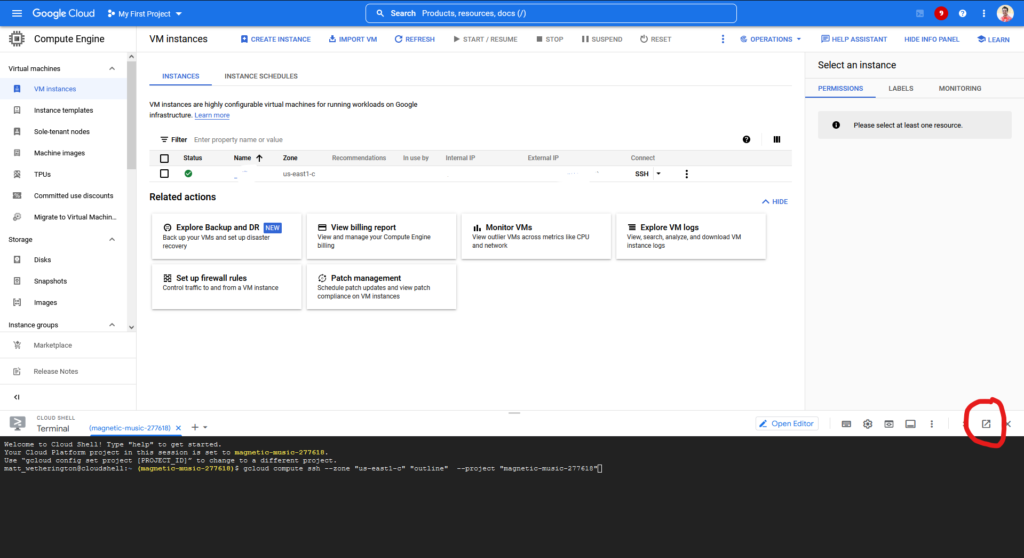Open notifications badge showing 9

(941, 13)
